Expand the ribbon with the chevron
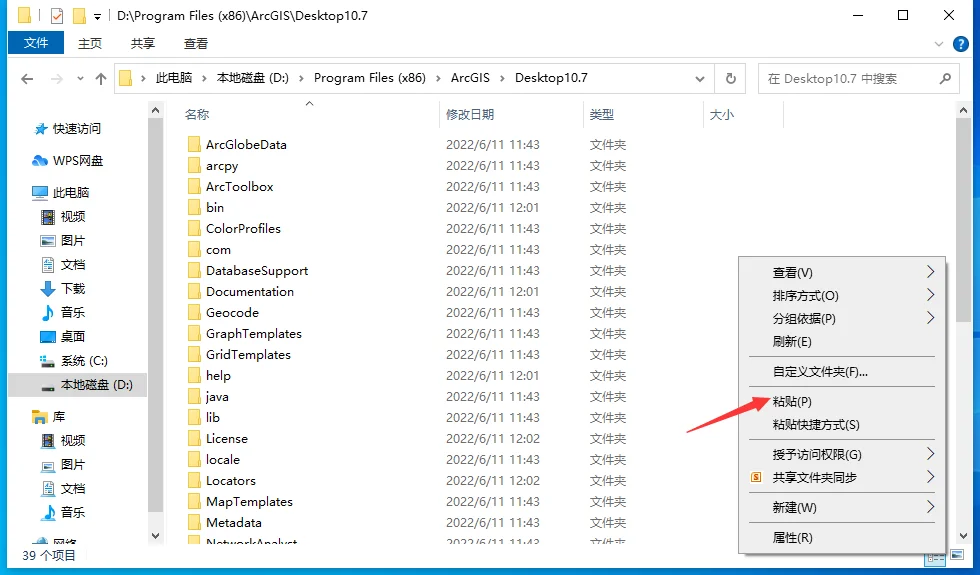 [938, 44]
